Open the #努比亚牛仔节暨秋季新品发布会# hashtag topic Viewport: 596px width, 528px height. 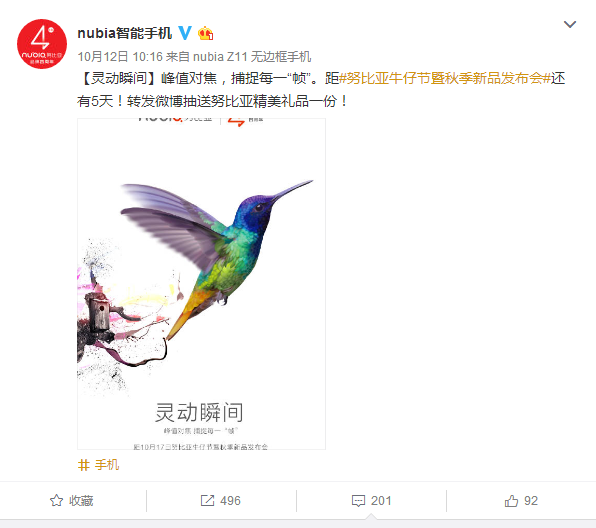445,78
